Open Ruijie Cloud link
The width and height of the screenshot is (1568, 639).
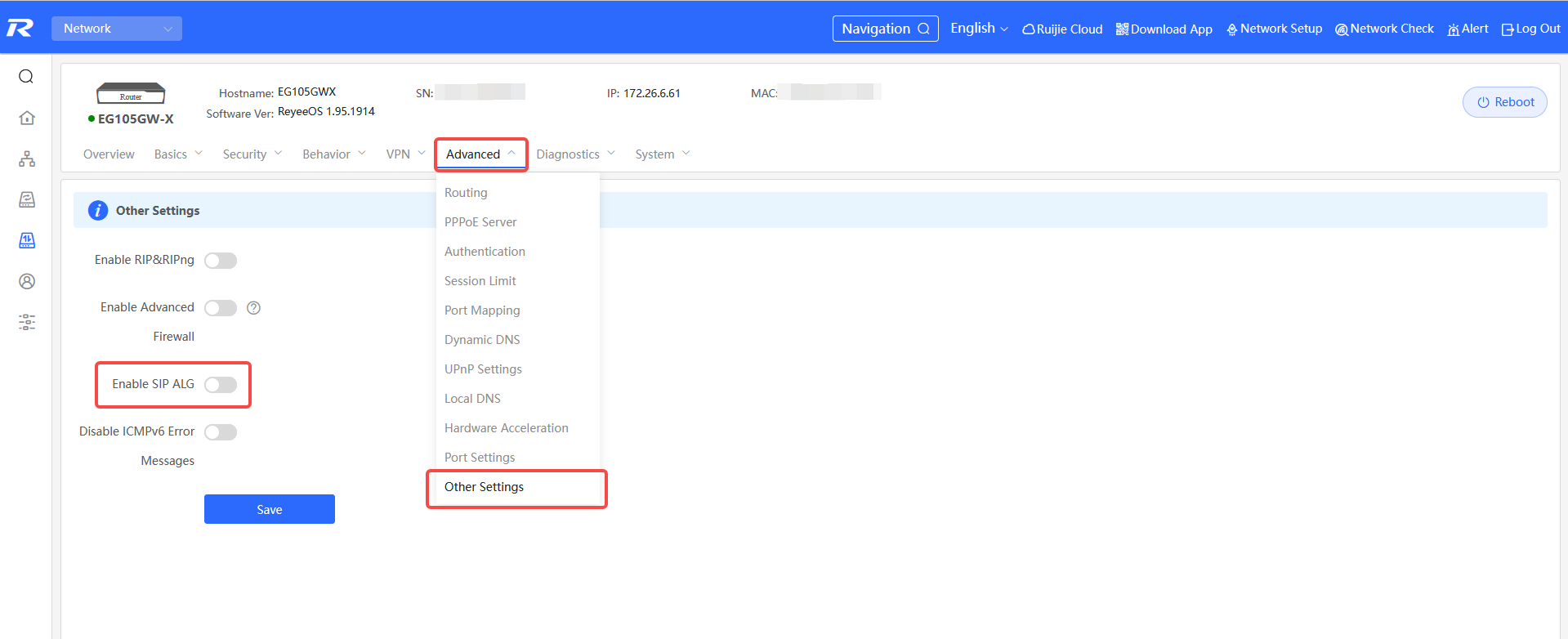[x=1062, y=29]
